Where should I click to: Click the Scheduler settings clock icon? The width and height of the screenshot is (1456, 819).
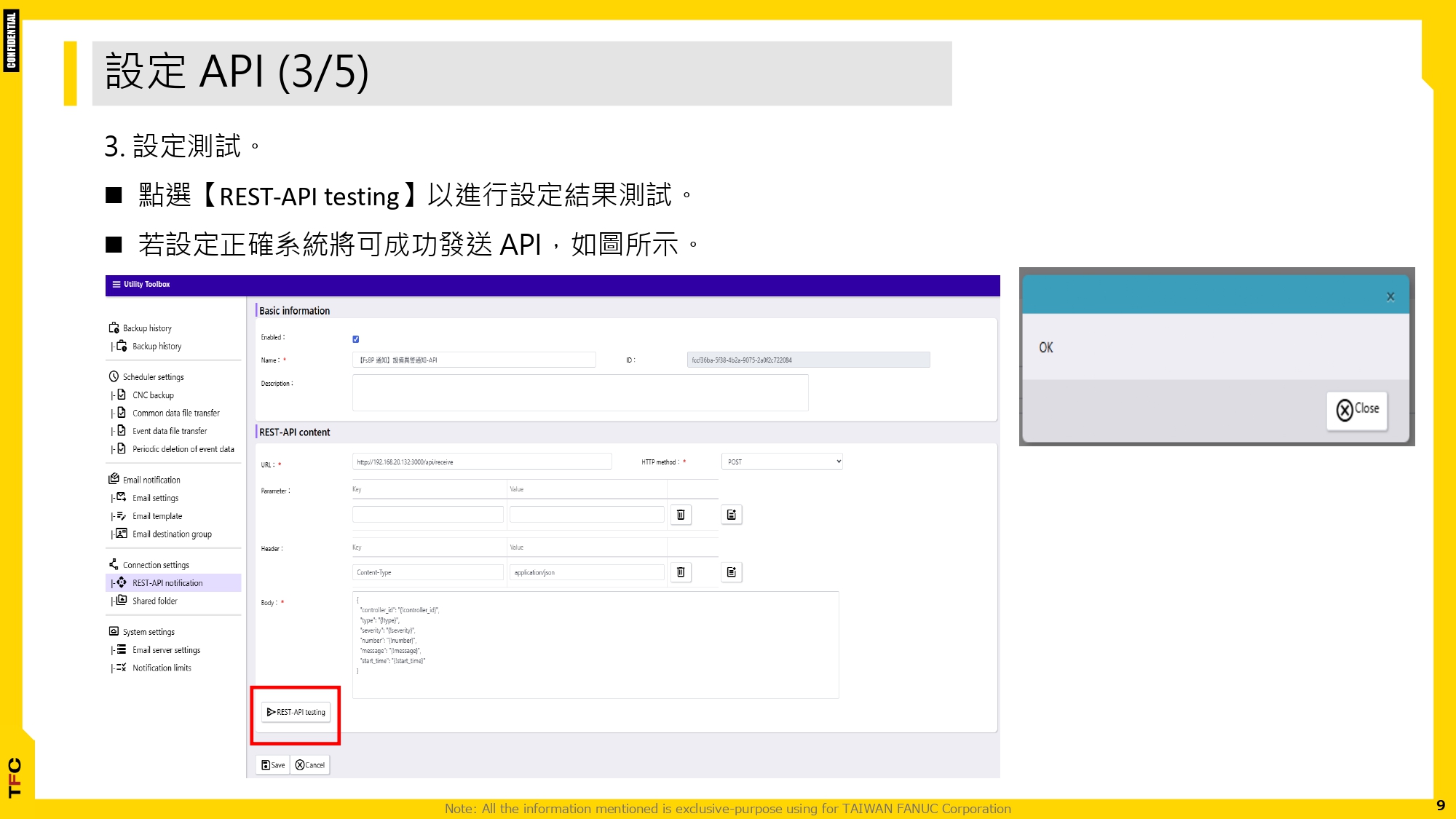click(114, 376)
